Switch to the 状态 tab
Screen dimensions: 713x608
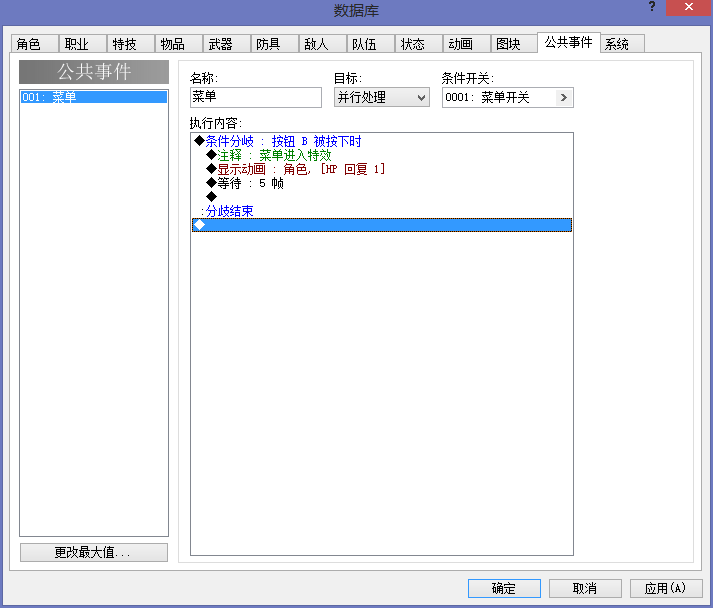point(419,44)
